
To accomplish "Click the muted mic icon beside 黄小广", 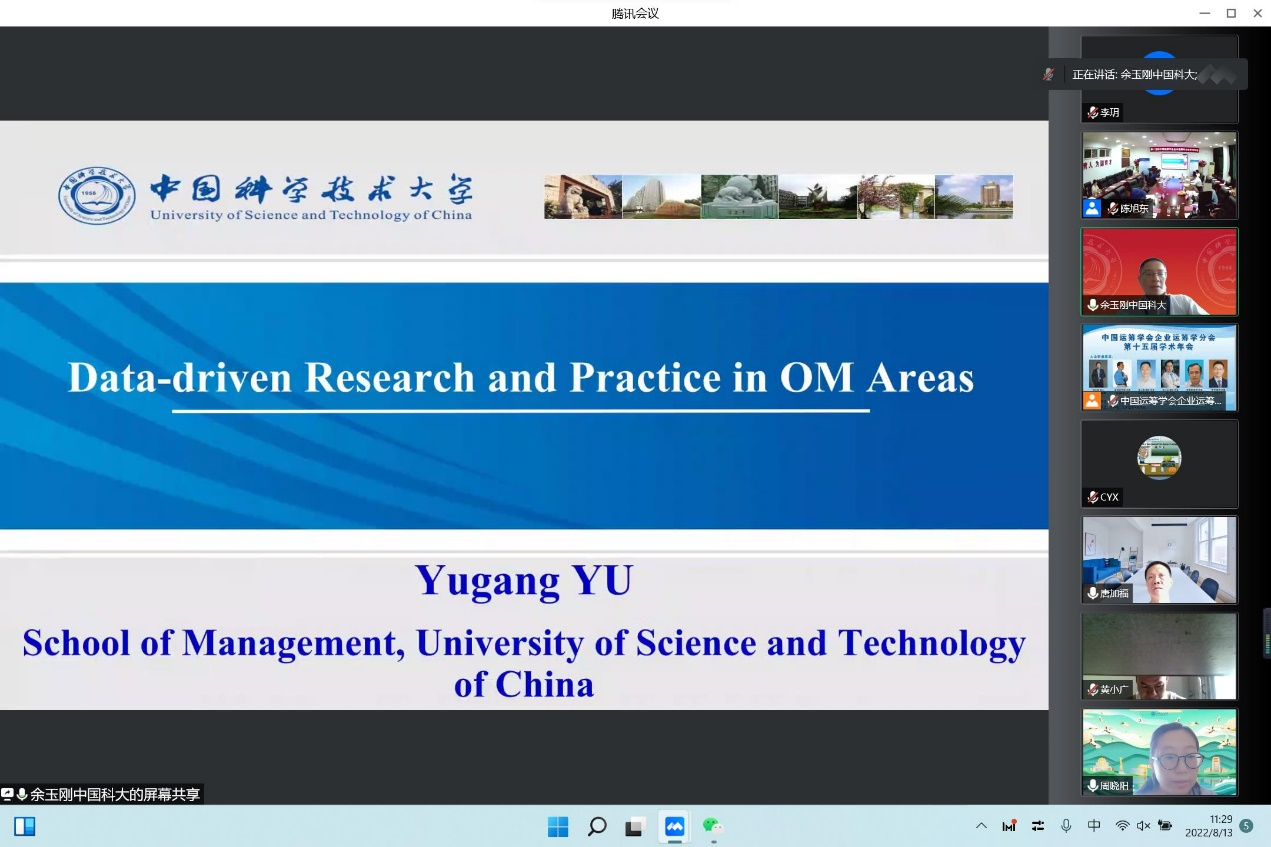I will pos(1093,689).
